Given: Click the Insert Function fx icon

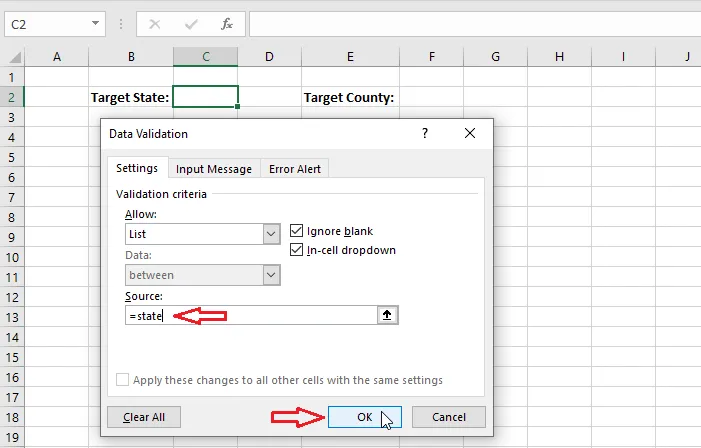Looking at the screenshot, I should [x=227, y=24].
